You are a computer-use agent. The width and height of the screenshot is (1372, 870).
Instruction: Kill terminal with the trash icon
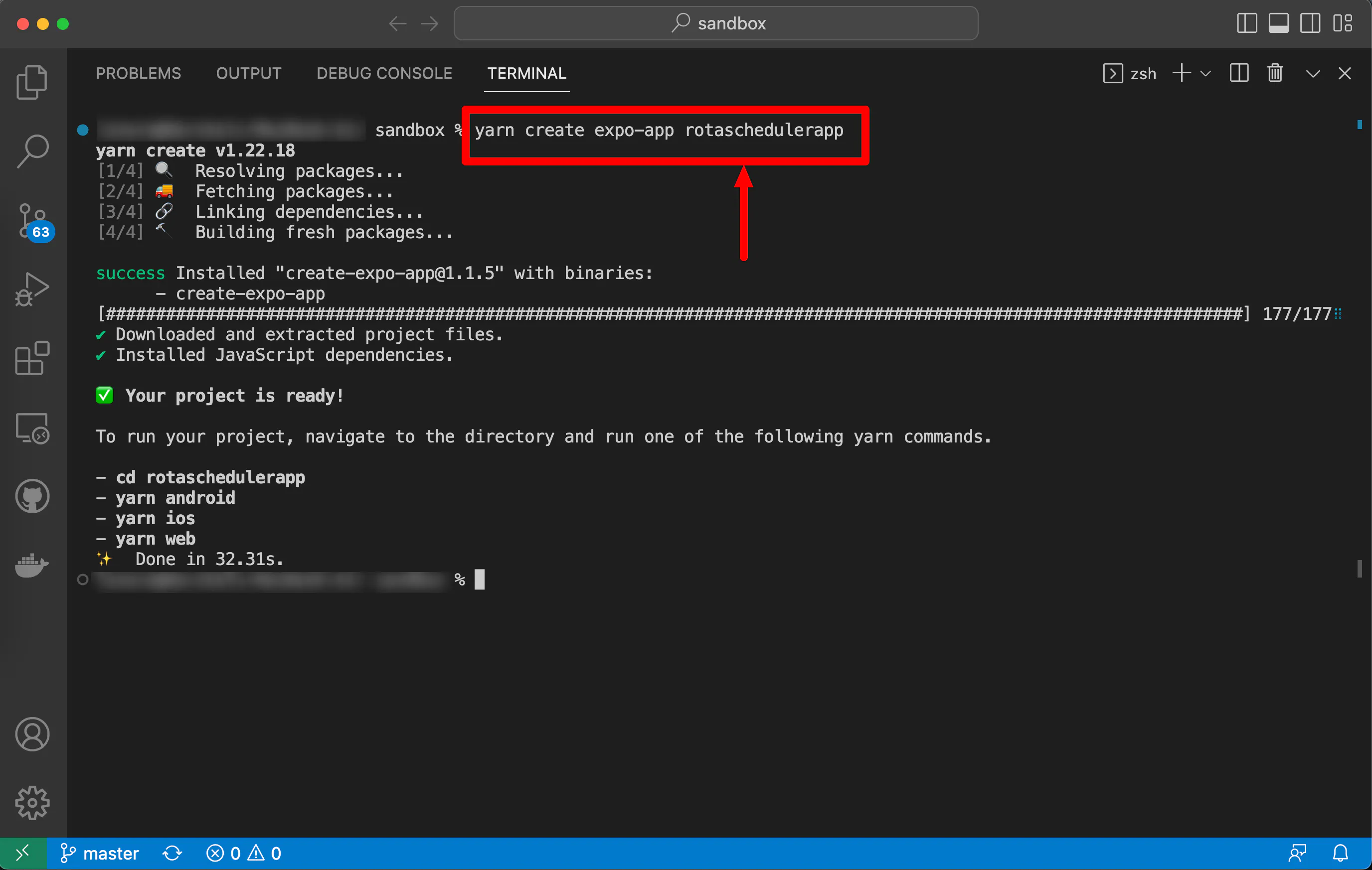pyautogui.click(x=1275, y=73)
